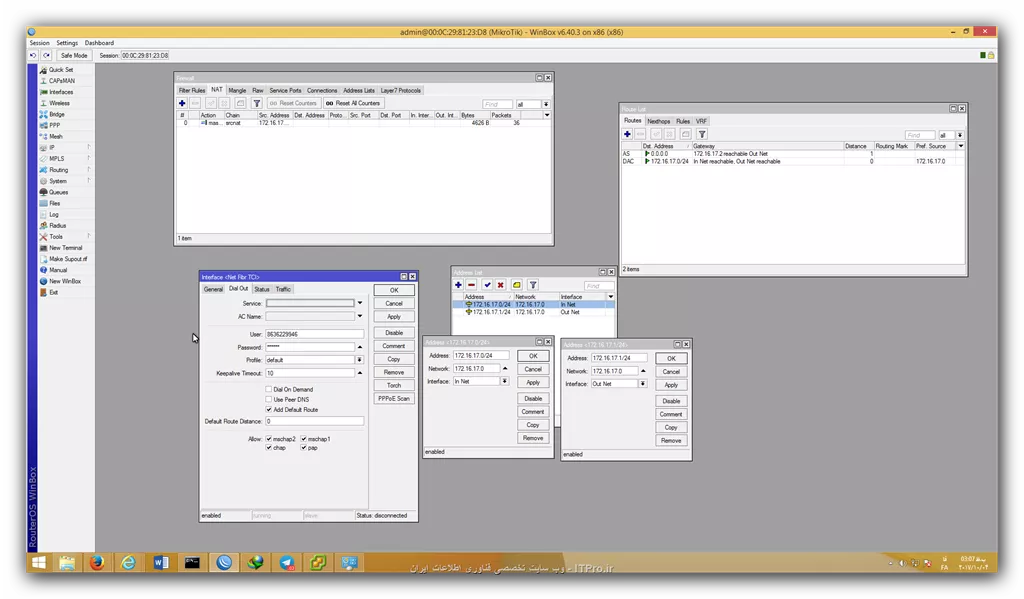Open the filter icon in Address List
This screenshot has height=599, width=1024.
tap(533, 285)
